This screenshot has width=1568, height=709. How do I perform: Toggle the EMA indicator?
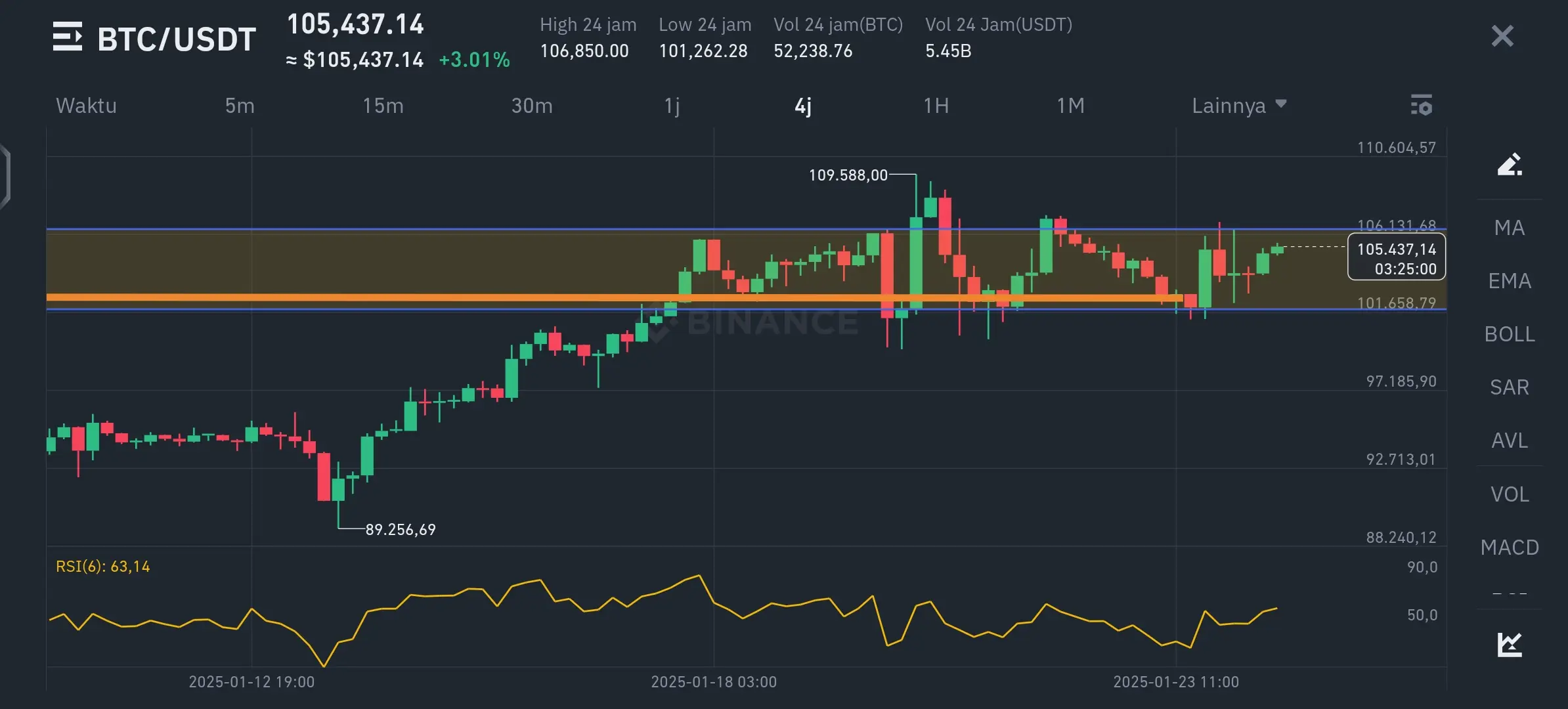click(x=1509, y=281)
